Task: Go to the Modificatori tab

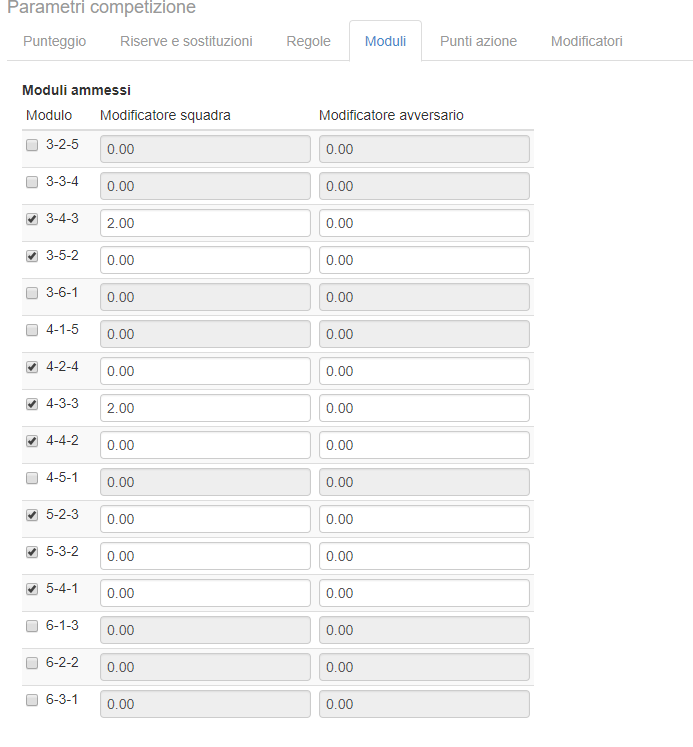Action: coord(586,41)
